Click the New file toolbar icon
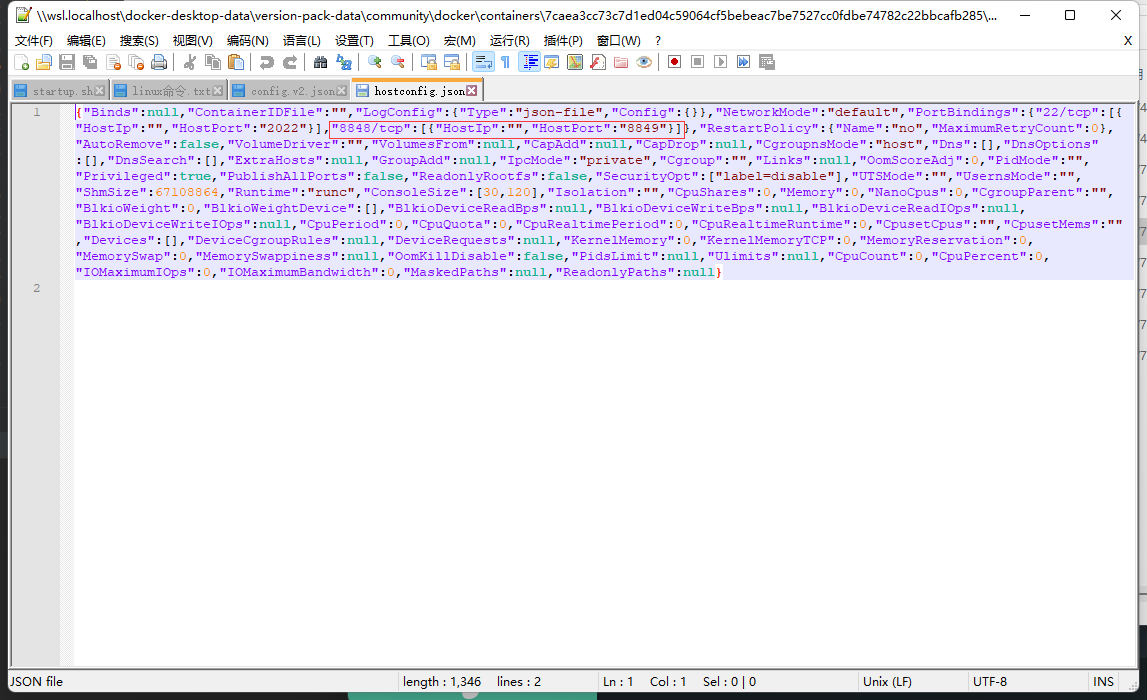 (x=22, y=62)
